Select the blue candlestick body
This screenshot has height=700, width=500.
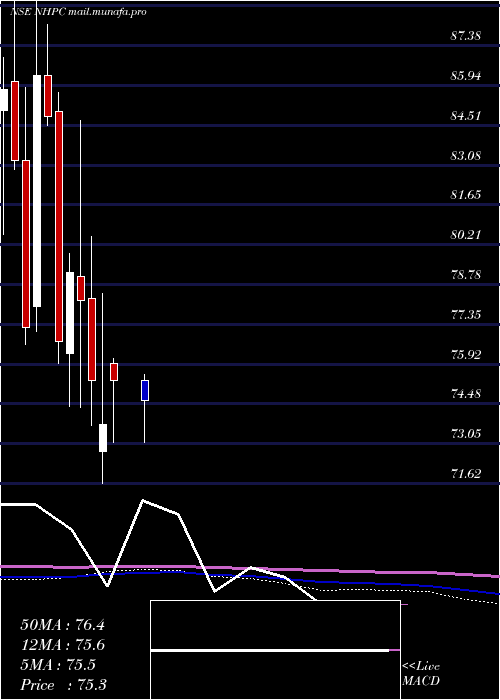tap(145, 391)
